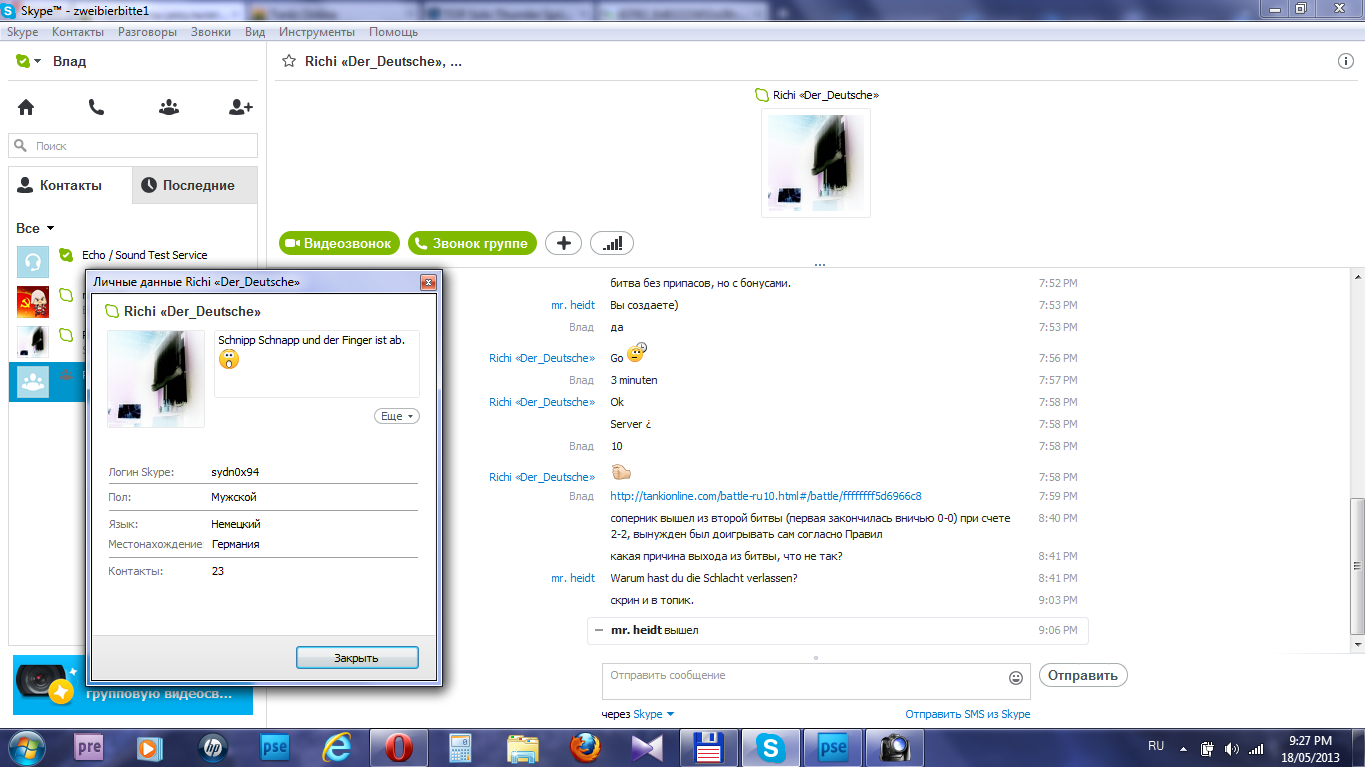The width and height of the screenshot is (1365, 767).
Task: Open Windows Explorer folder taskbar icon
Action: [523, 747]
